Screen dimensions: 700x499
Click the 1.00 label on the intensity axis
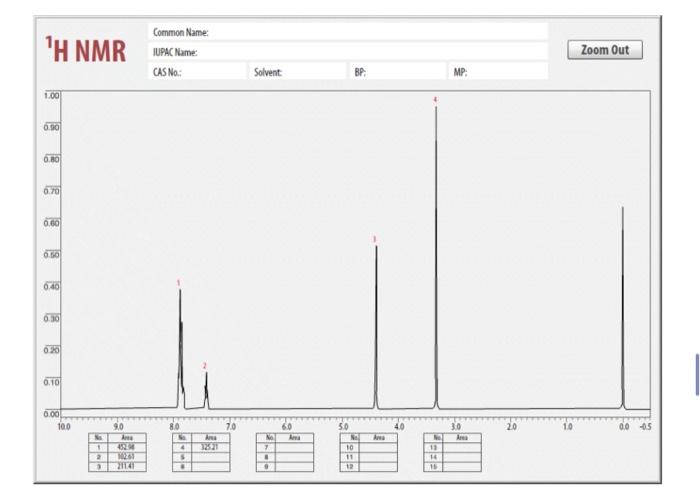click(x=51, y=96)
